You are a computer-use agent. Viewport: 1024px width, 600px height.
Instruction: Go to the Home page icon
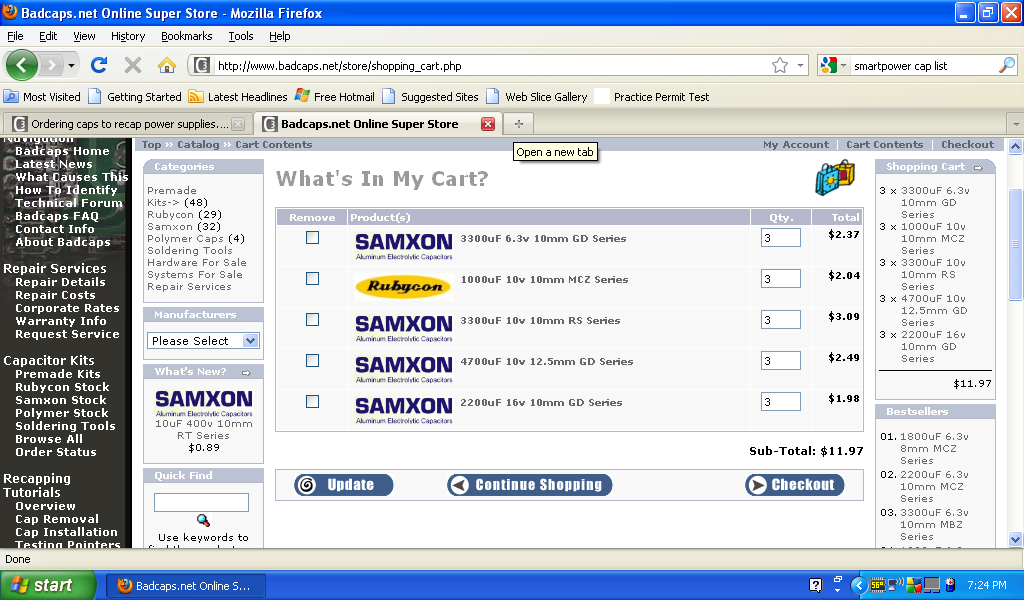(x=167, y=65)
